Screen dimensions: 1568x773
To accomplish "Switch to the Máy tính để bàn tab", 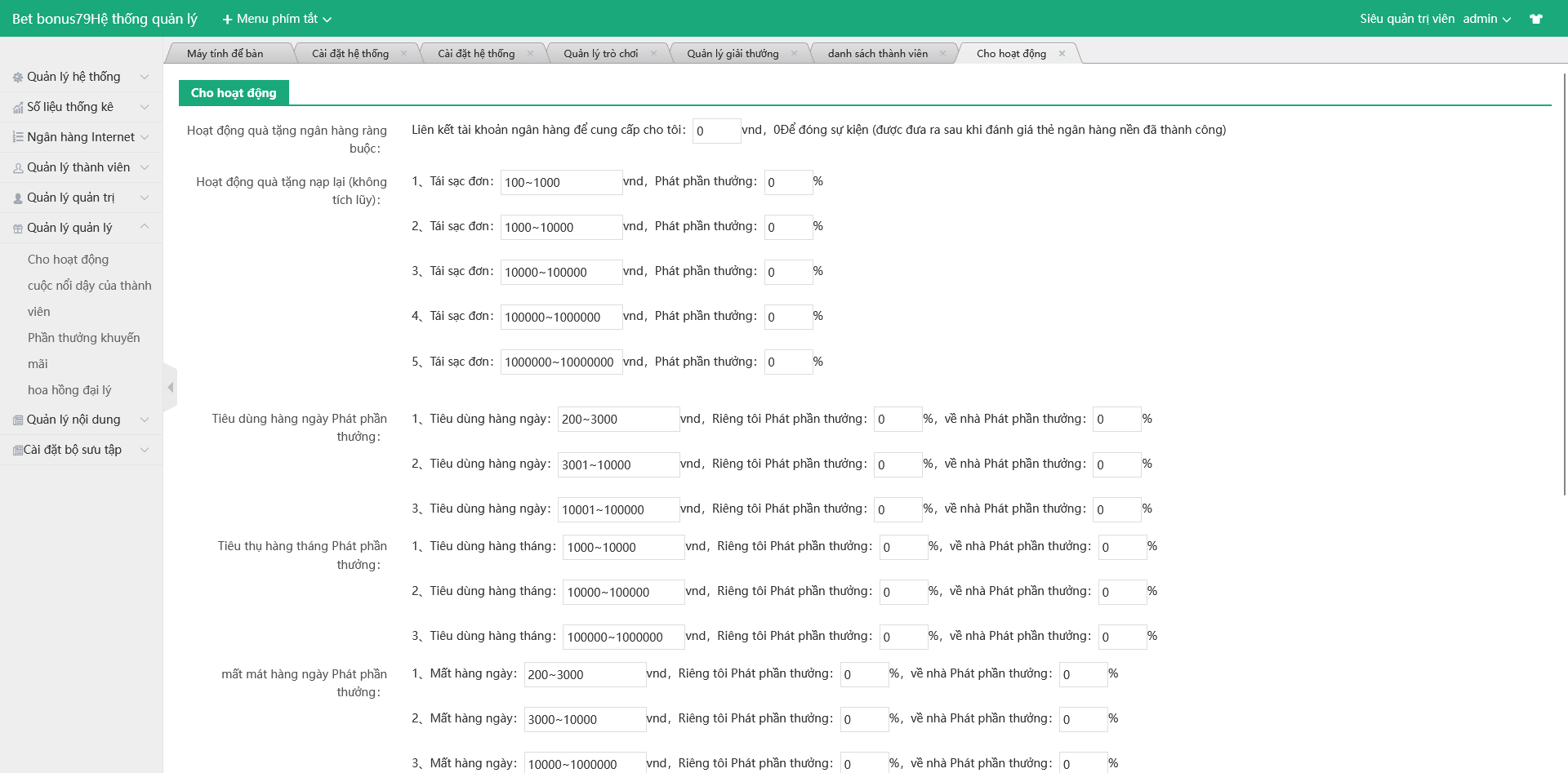I will [225, 54].
